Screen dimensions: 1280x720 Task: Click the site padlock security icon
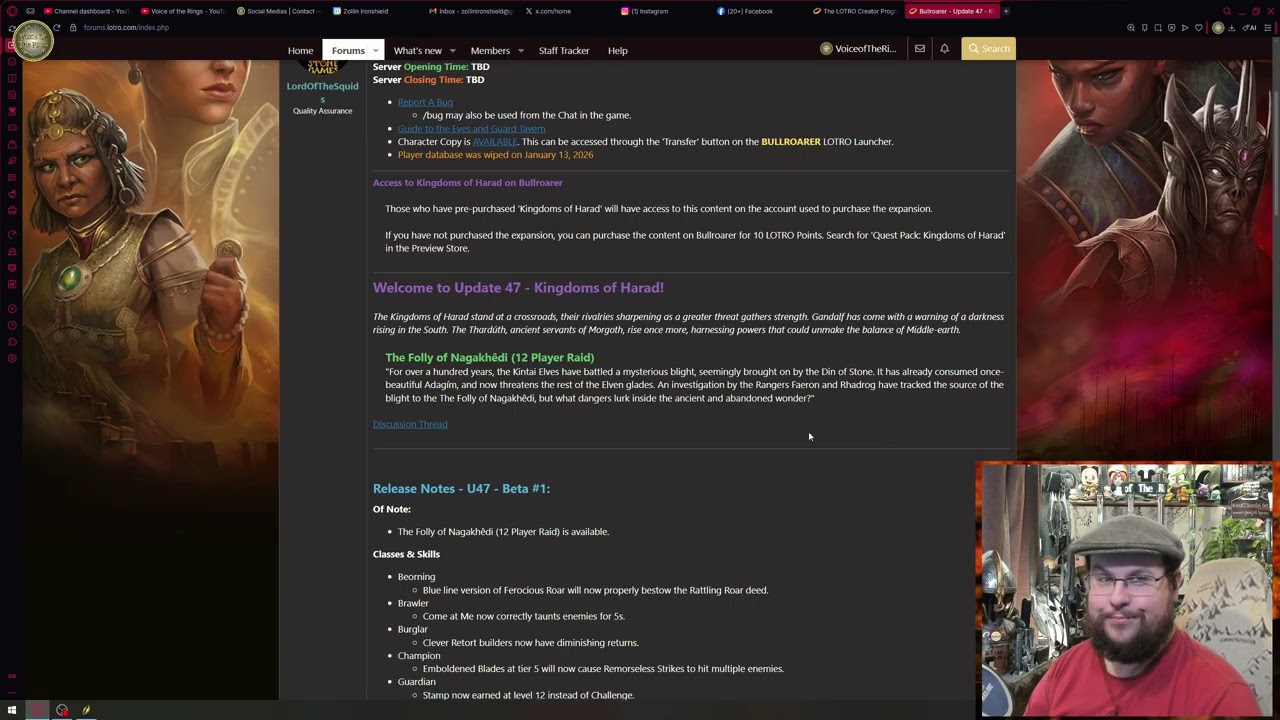point(73,27)
